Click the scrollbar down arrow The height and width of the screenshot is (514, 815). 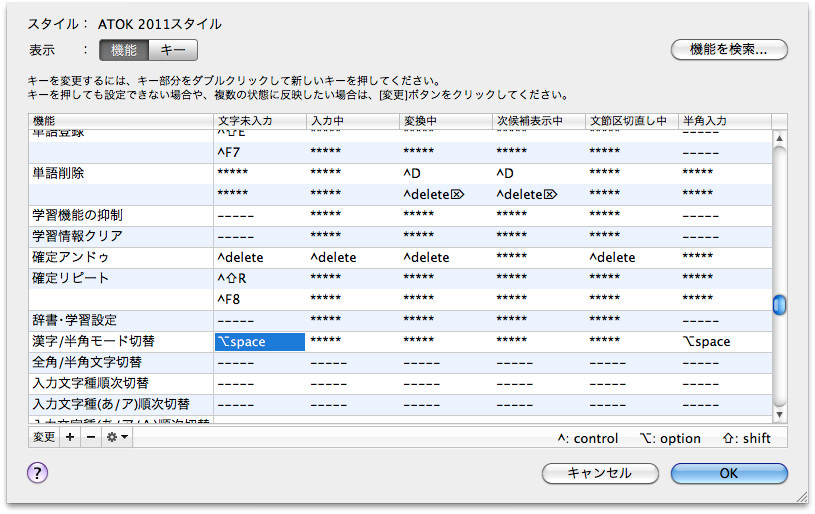coord(779,415)
